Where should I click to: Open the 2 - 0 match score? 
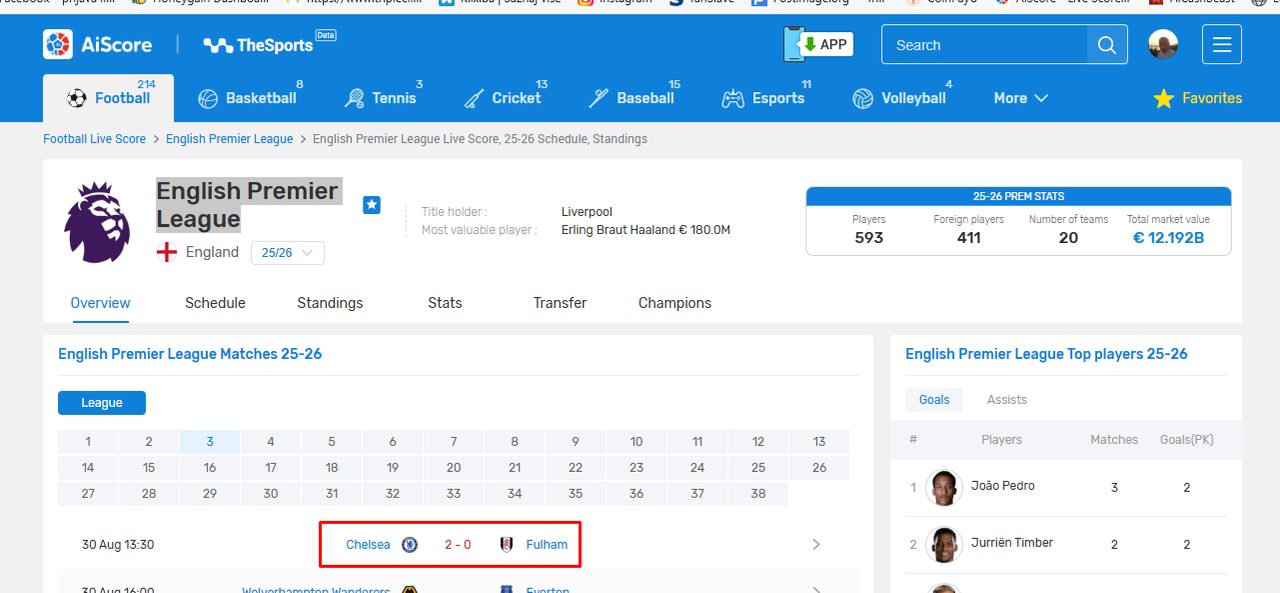[x=458, y=544]
